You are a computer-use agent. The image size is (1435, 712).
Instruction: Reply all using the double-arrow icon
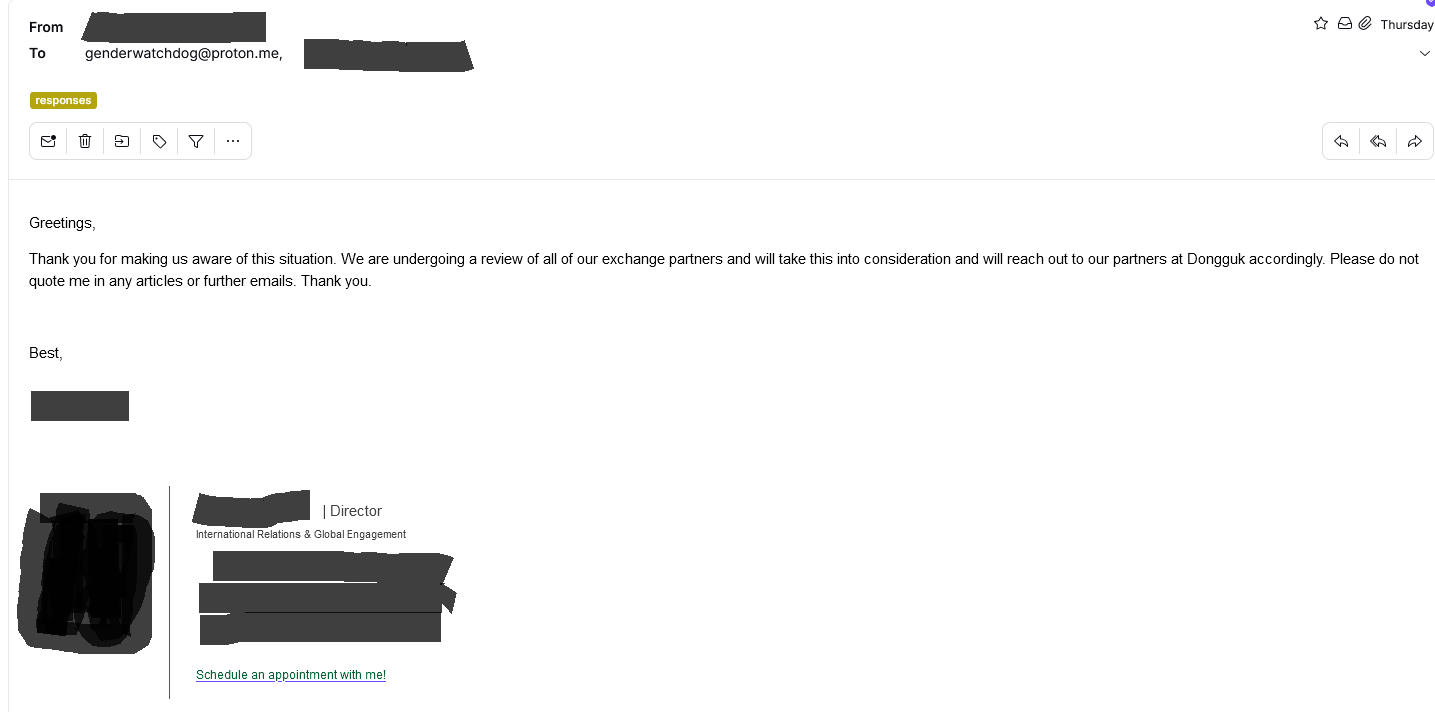coord(1378,141)
